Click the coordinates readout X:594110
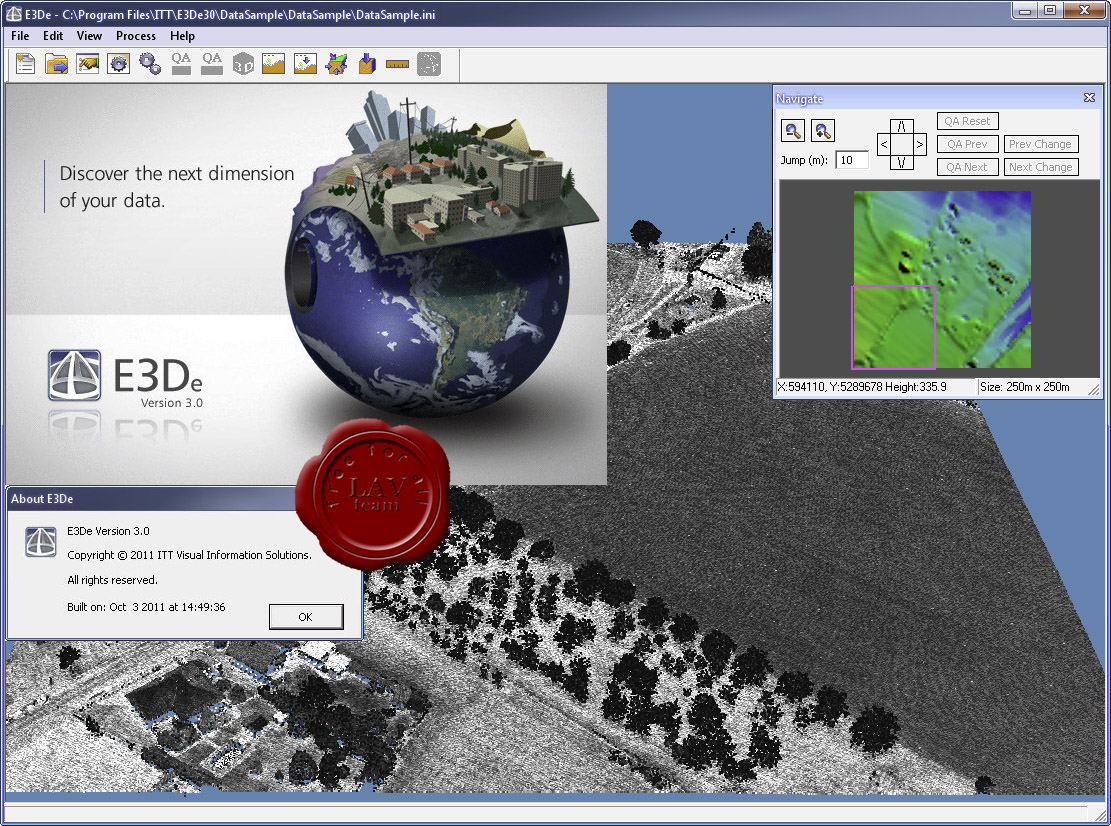The width and height of the screenshot is (1111, 826). [x=861, y=387]
